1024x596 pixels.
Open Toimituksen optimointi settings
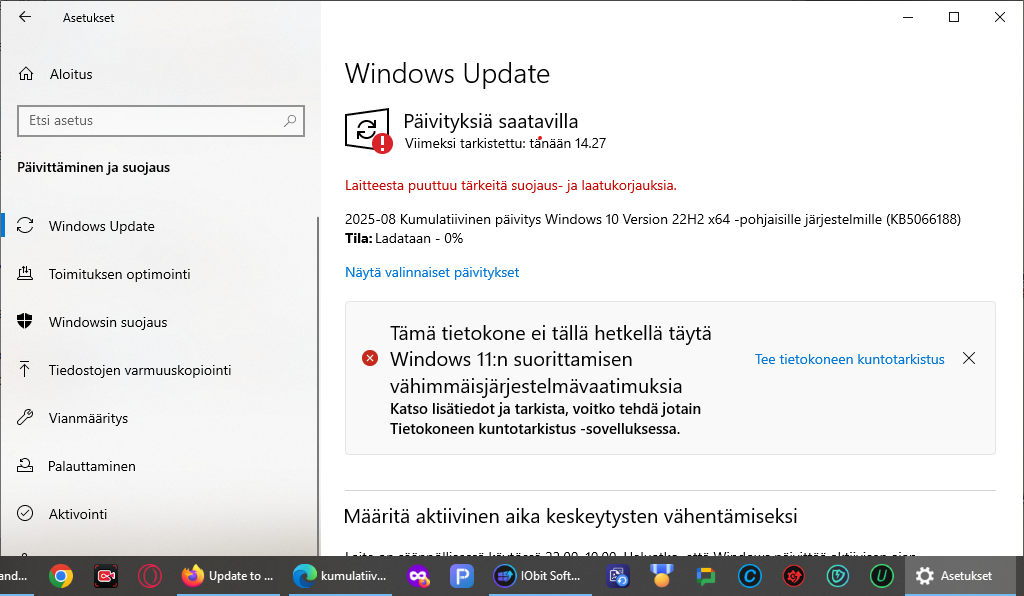click(x=120, y=274)
